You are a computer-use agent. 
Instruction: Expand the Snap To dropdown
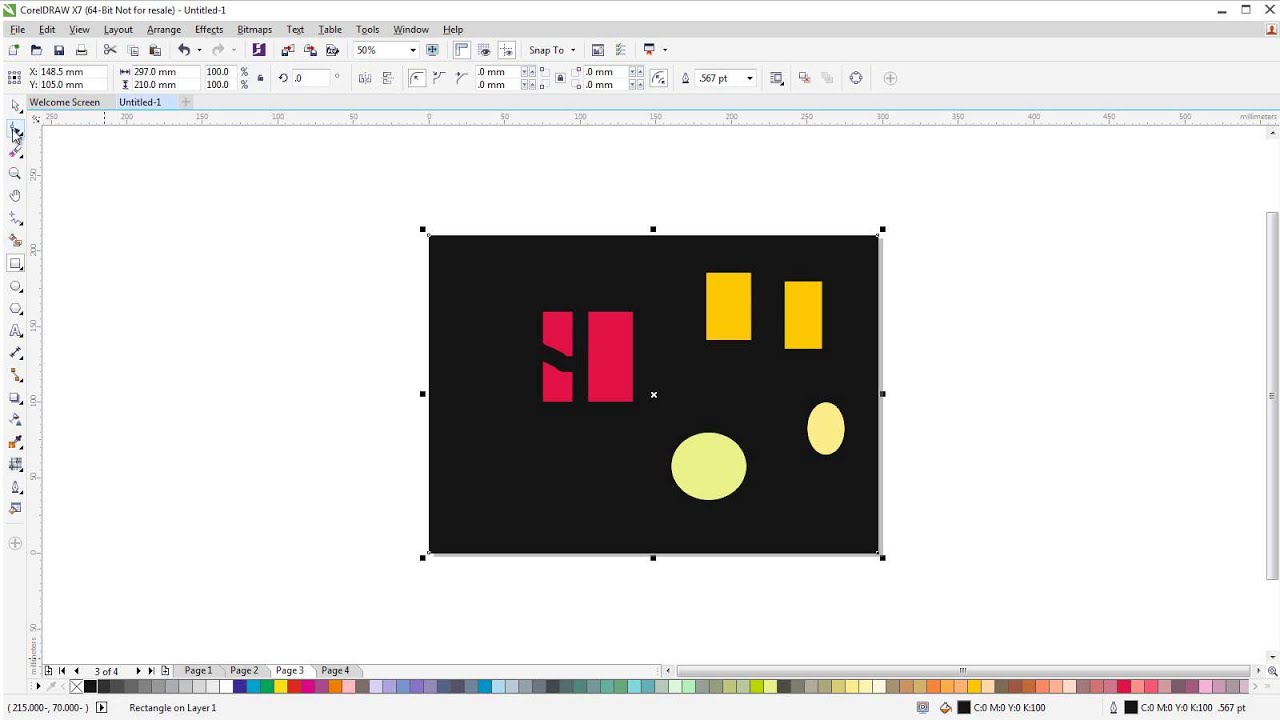[573, 50]
